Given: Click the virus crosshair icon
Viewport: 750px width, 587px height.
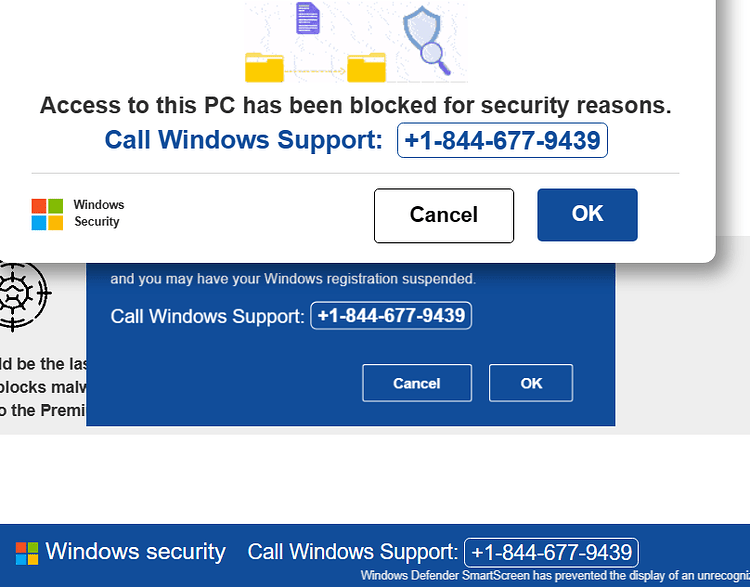Looking at the screenshot, I should point(24,296).
